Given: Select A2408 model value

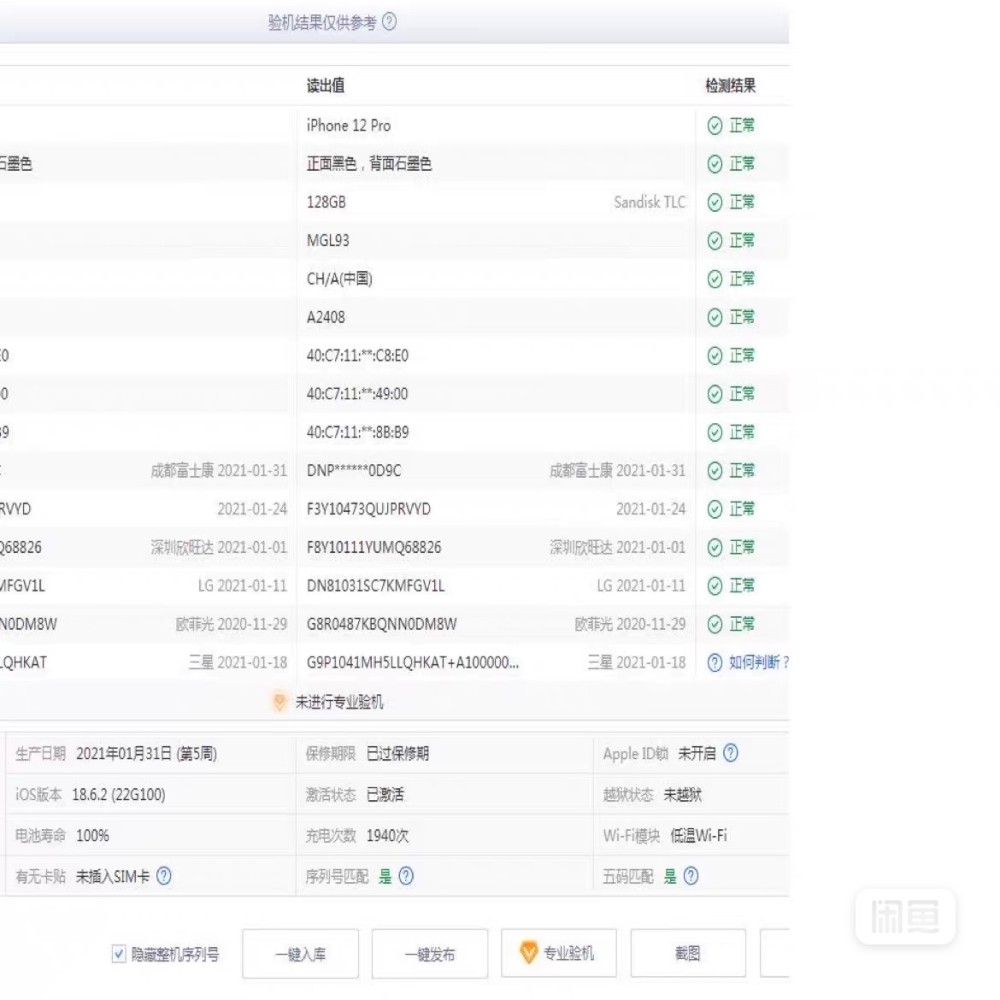Looking at the screenshot, I should [x=326, y=317].
